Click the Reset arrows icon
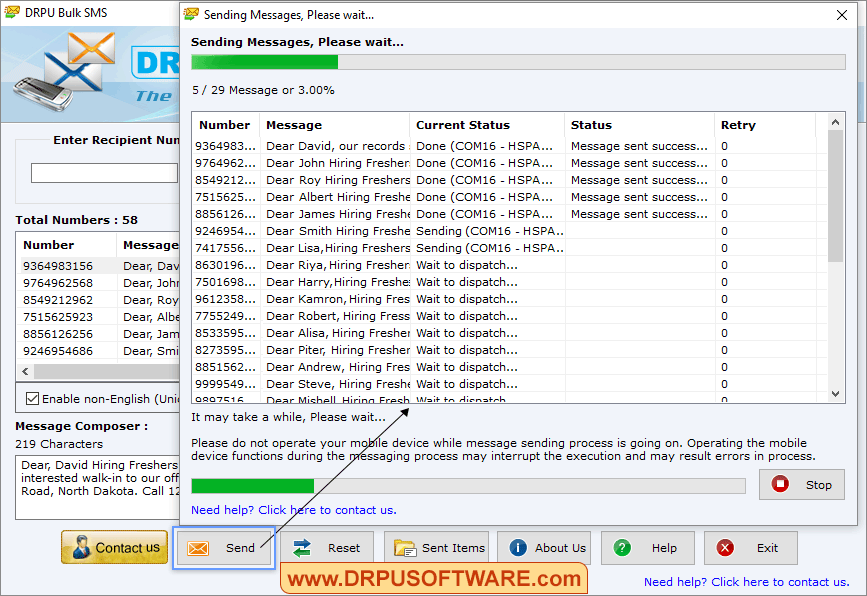This screenshot has height=596, width=867. tap(302, 548)
